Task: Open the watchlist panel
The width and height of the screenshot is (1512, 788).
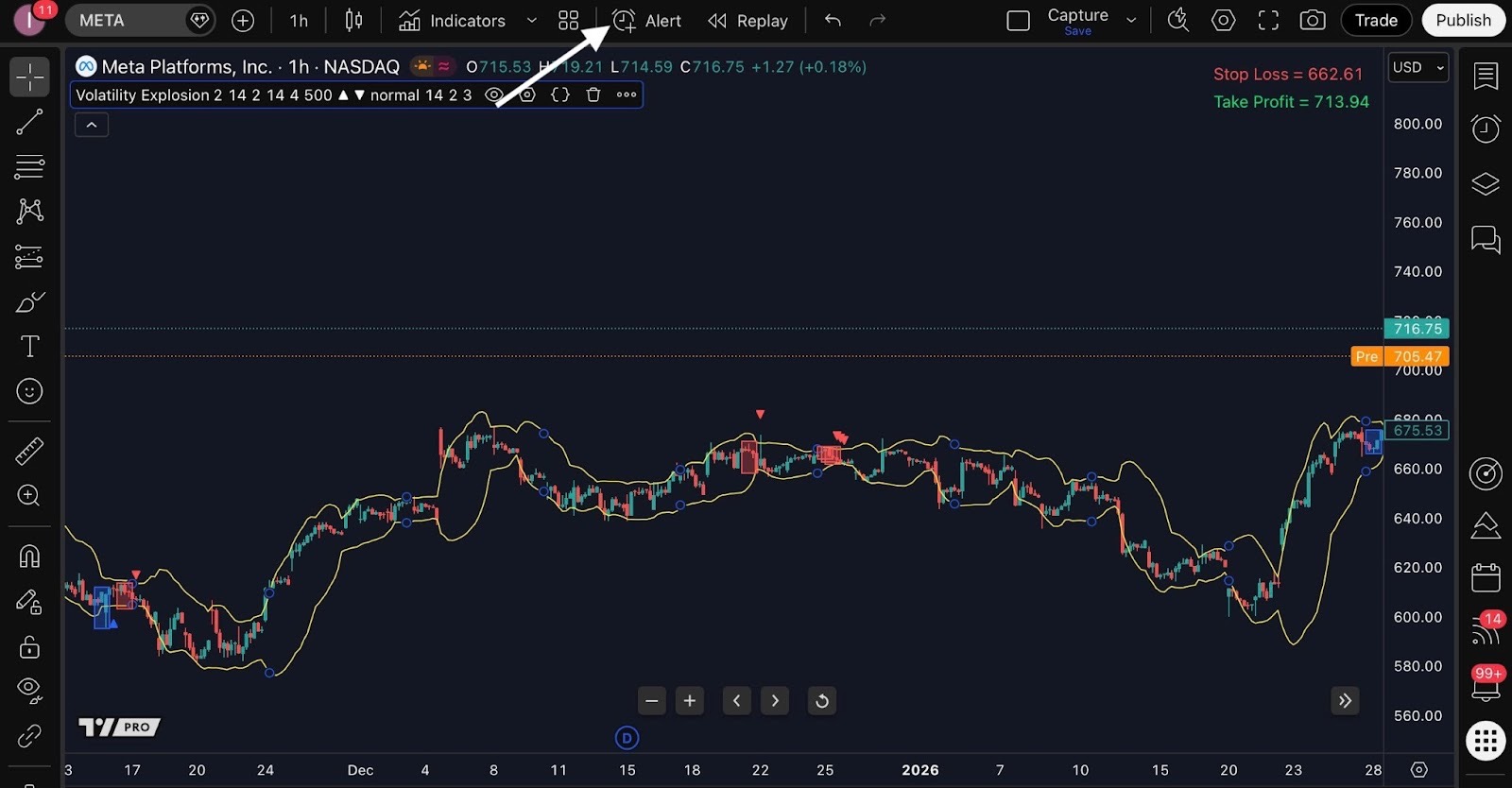Action: (1486, 77)
